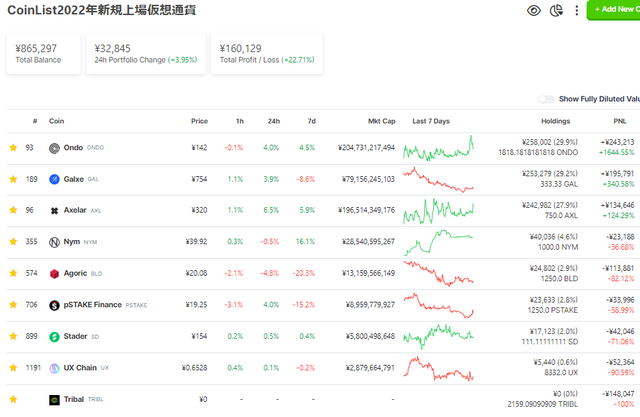
Task: Open the Stader coin page link
Action: pos(75,336)
